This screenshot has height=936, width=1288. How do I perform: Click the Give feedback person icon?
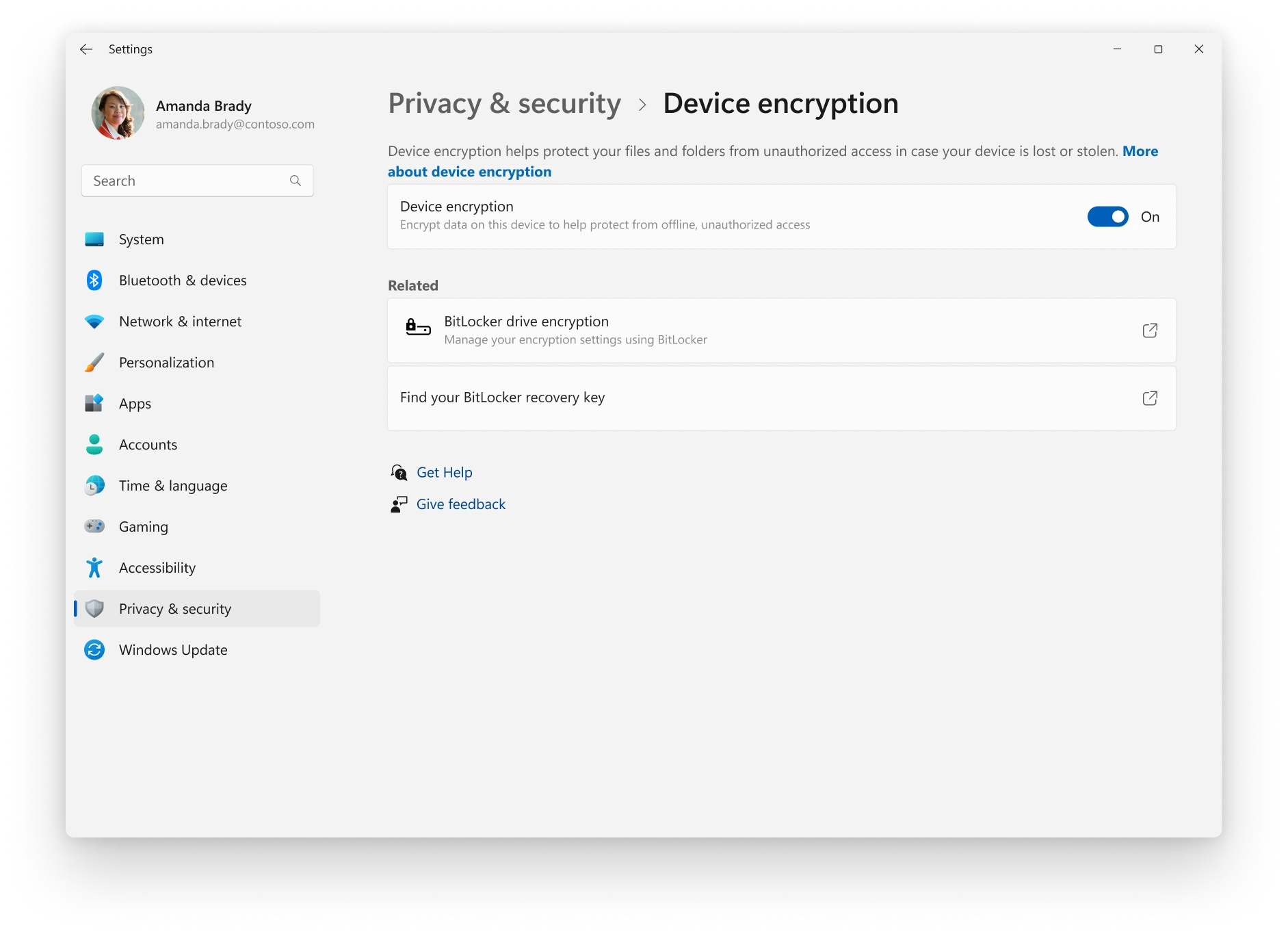pyautogui.click(x=399, y=504)
